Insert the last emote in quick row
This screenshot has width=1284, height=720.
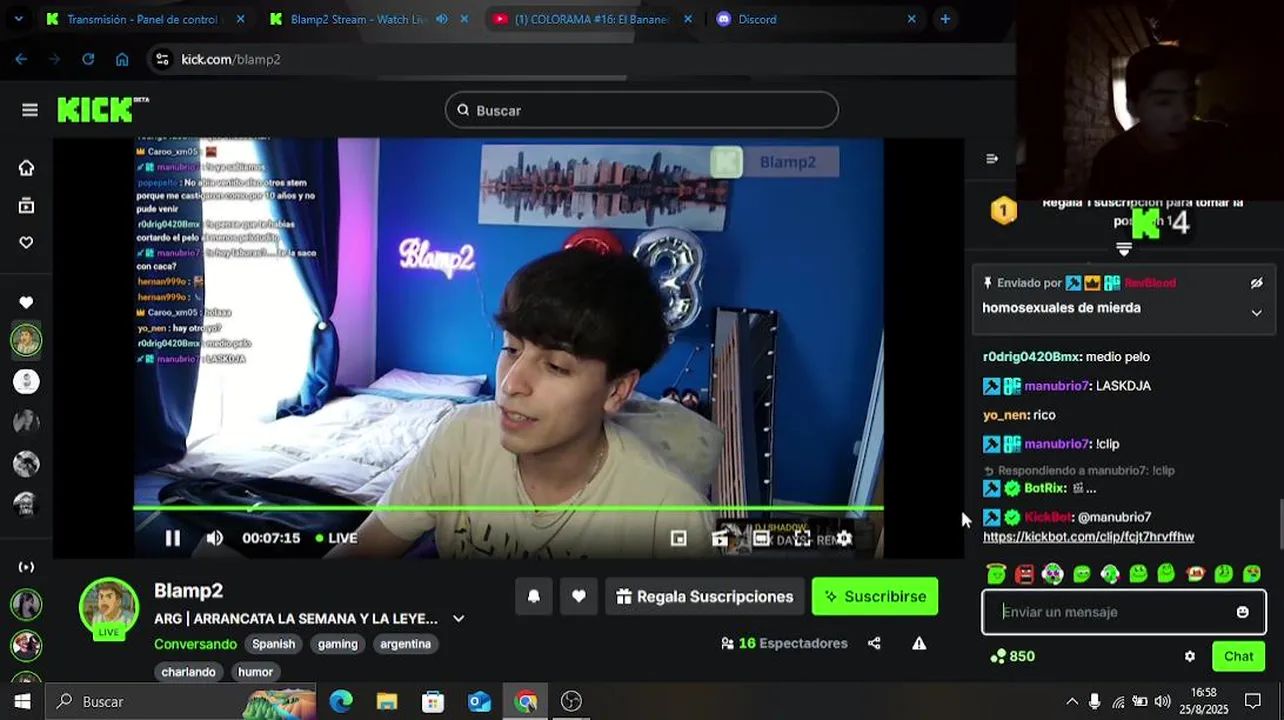(x=1252, y=574)
